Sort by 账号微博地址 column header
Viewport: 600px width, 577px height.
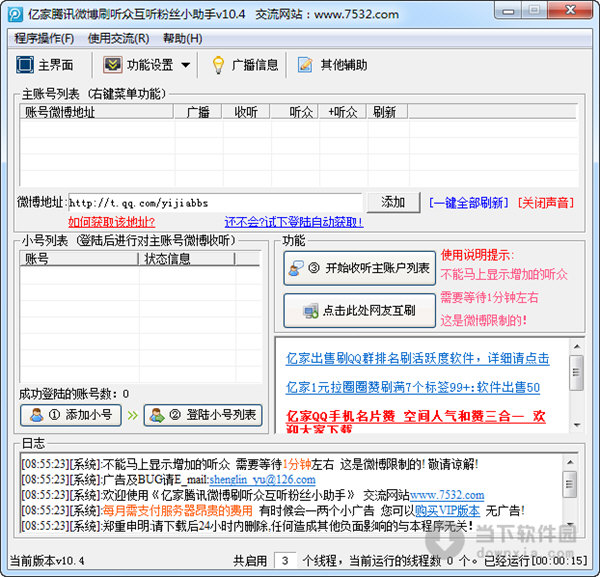tap(97, 112)
